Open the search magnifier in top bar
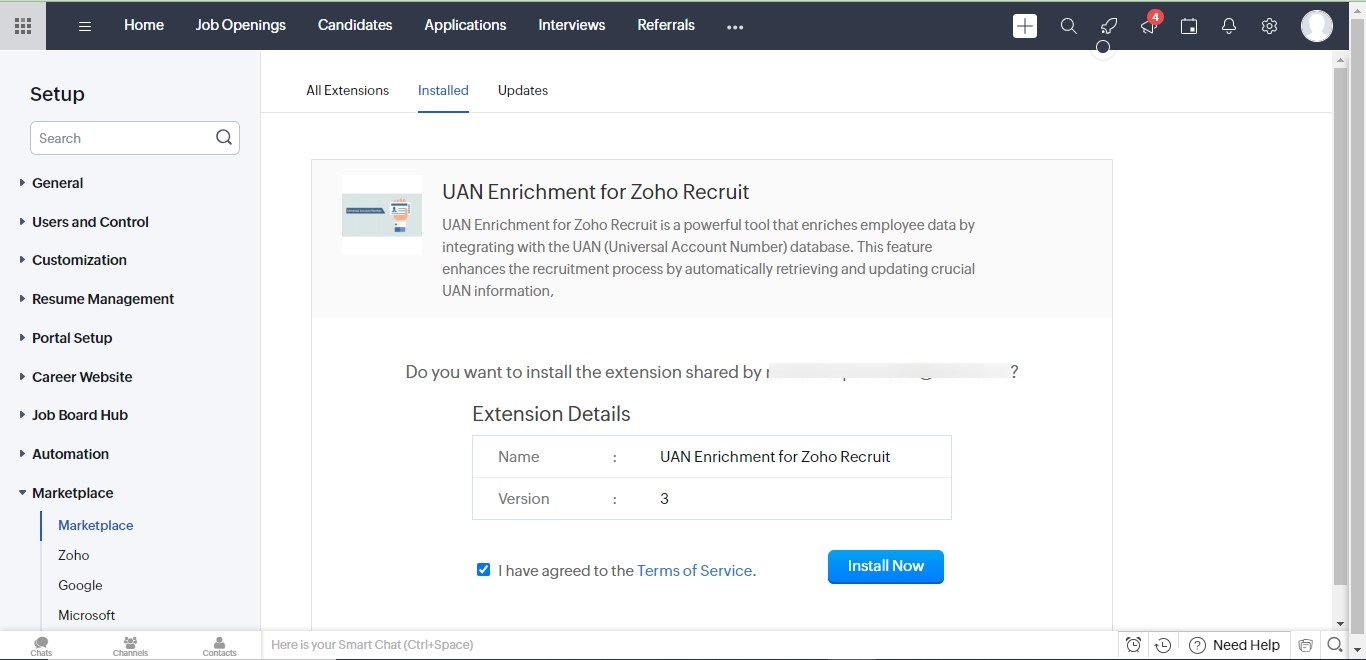Viewport: 1366px width, 660px height. [x=1068, y=26]
